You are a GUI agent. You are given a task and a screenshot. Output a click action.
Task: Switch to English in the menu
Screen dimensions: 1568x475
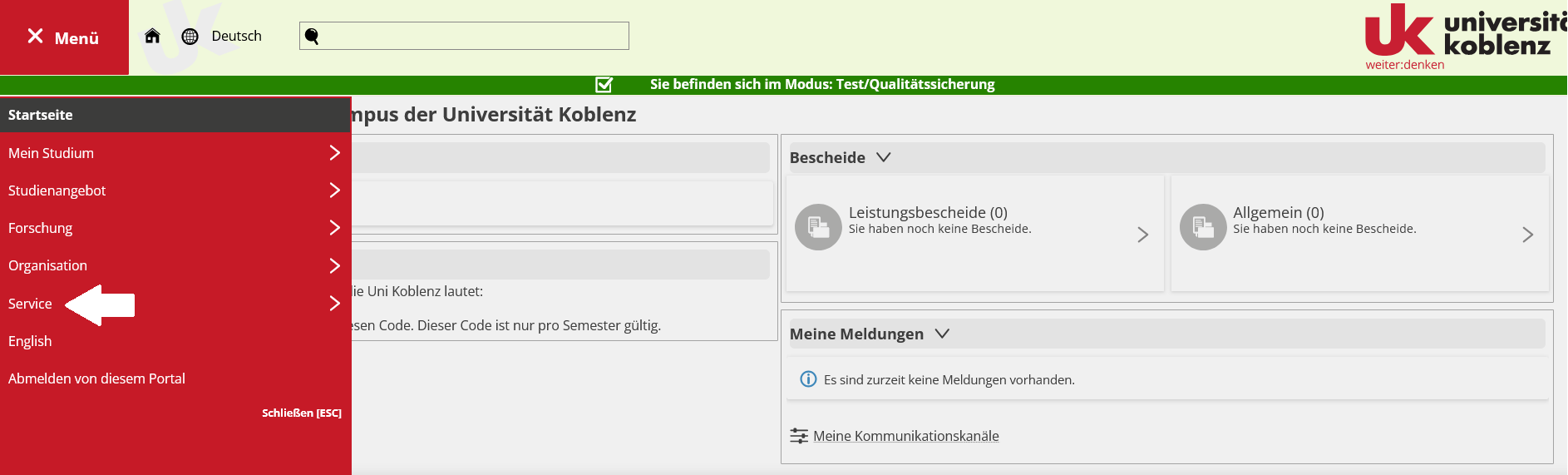click(x=30, y=341)
